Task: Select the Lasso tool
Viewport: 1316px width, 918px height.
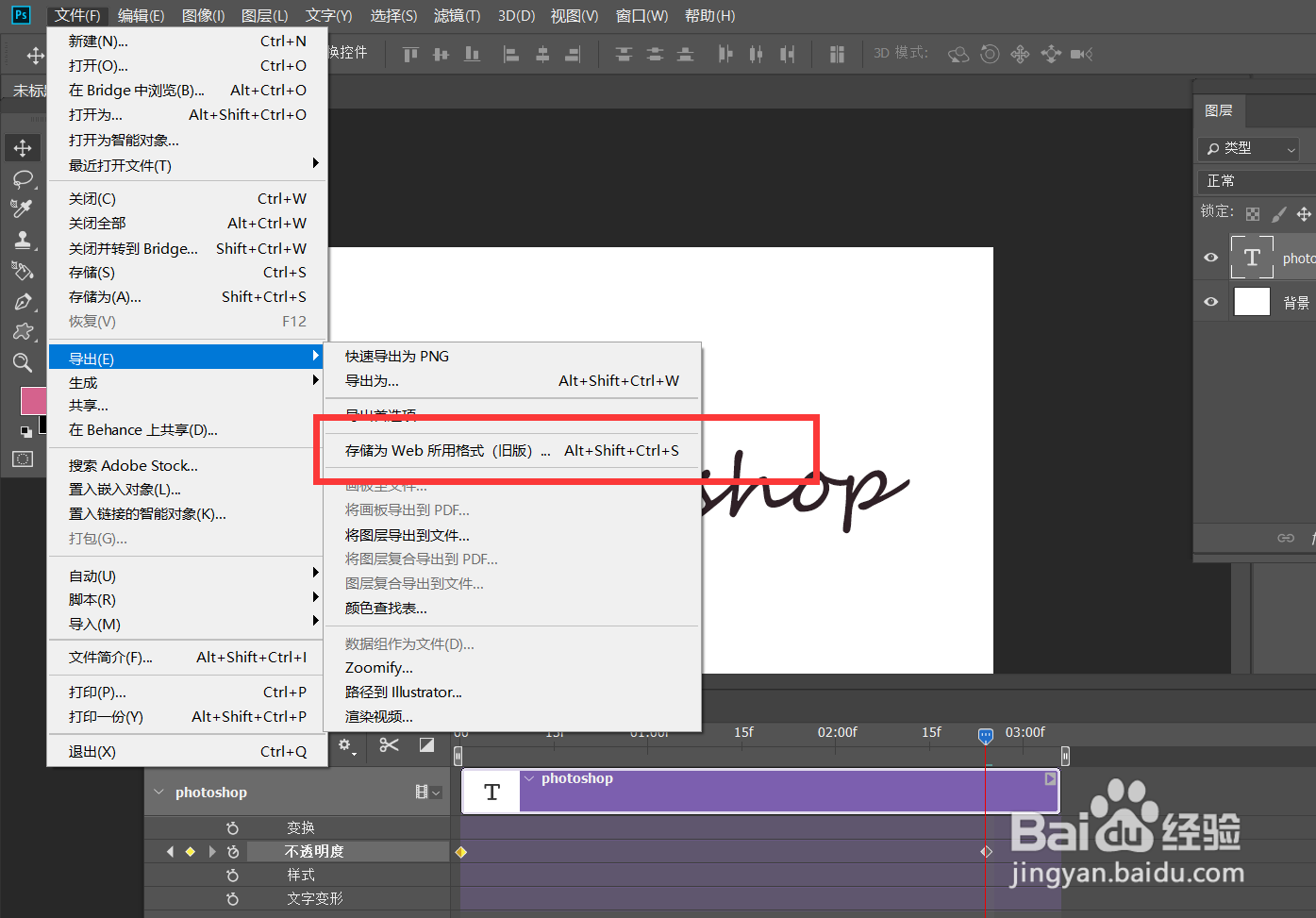Action: pyautogui.click(x=23, y=179)
